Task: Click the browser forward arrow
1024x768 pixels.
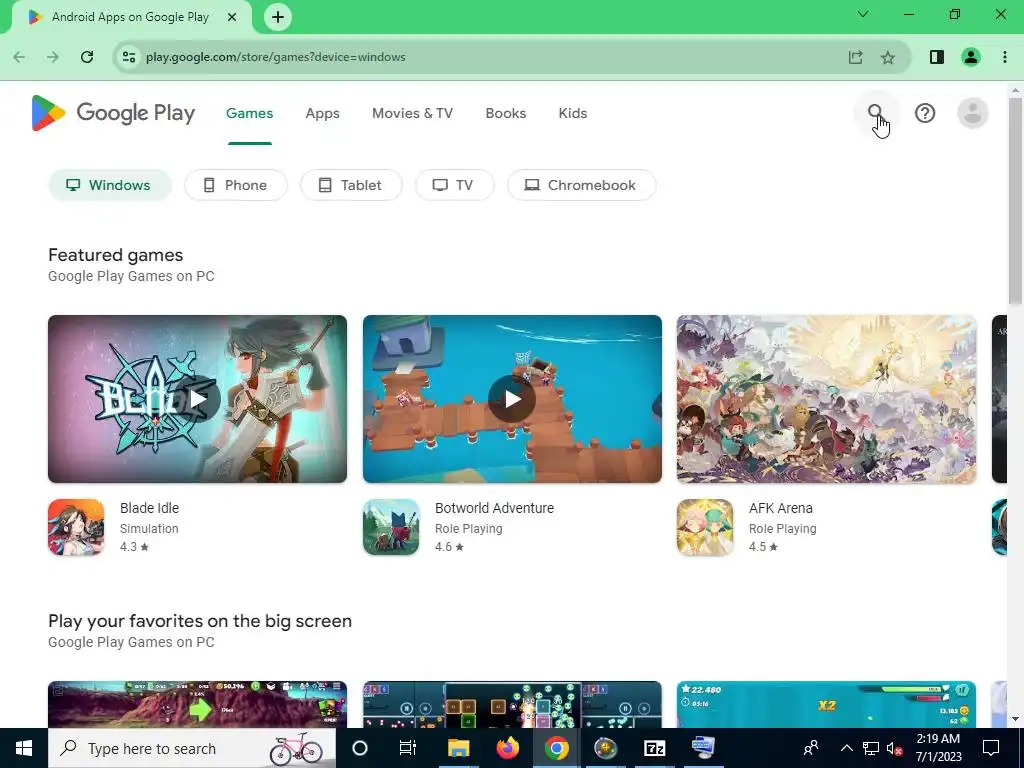Action: pos(53,57)
